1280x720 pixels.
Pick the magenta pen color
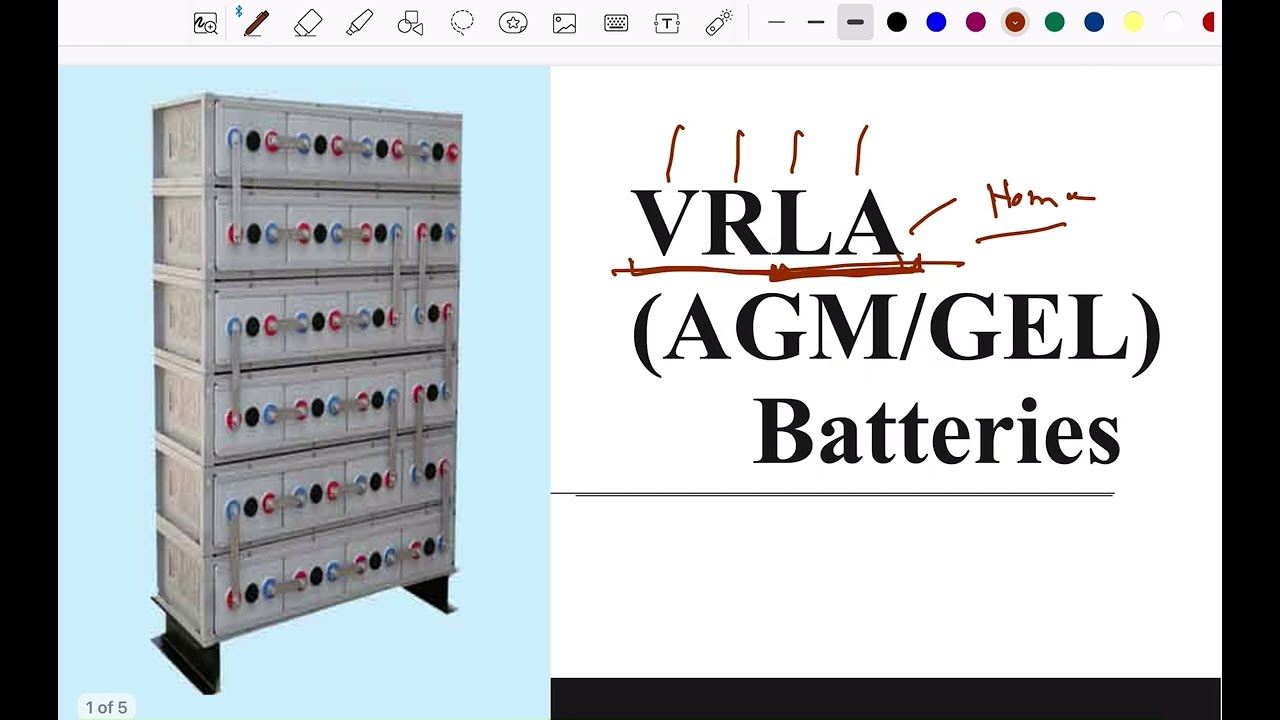[976, 22]
